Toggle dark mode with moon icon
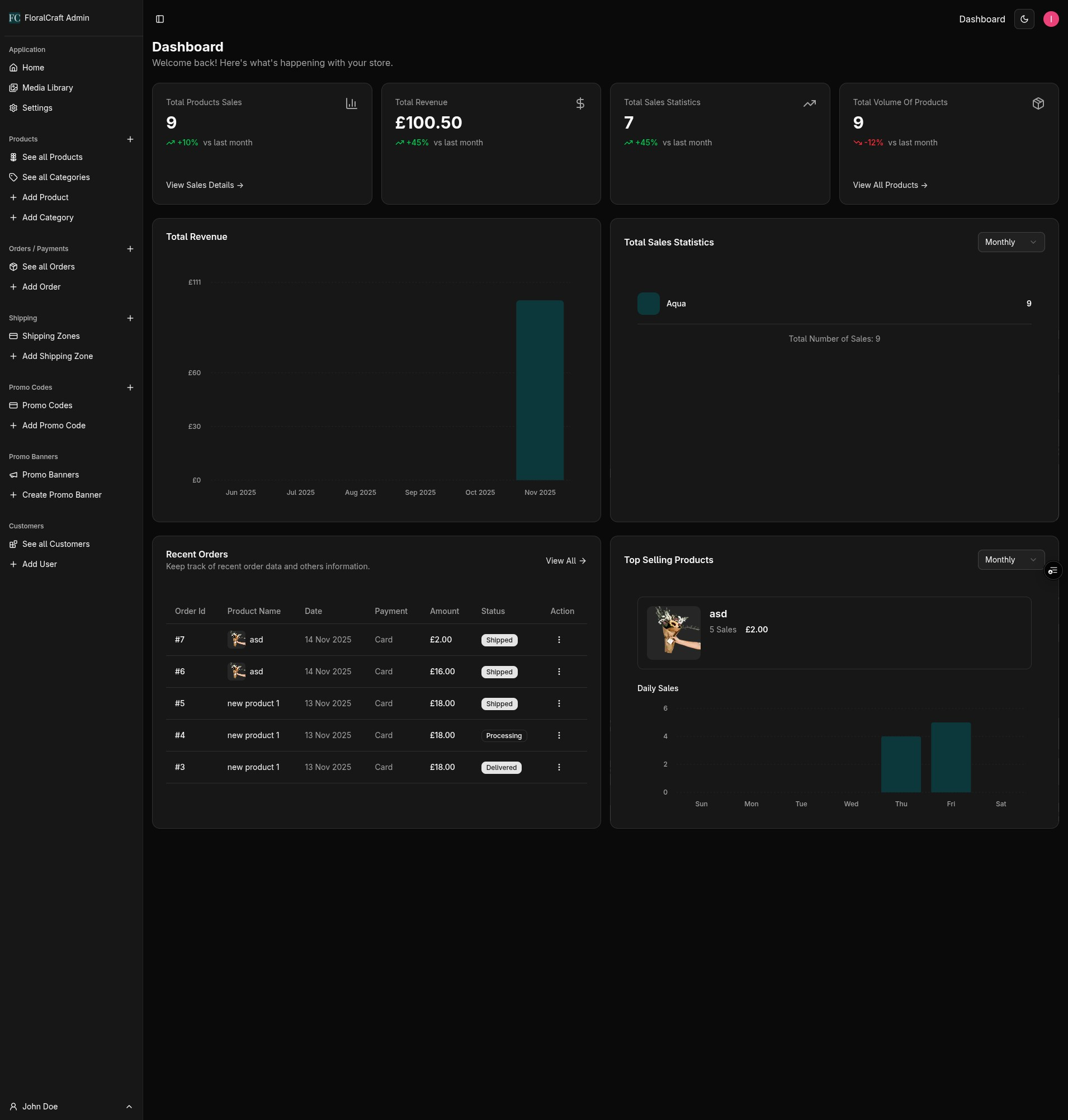This screenshot has height=1120, width=1068. click(1024, 20)
